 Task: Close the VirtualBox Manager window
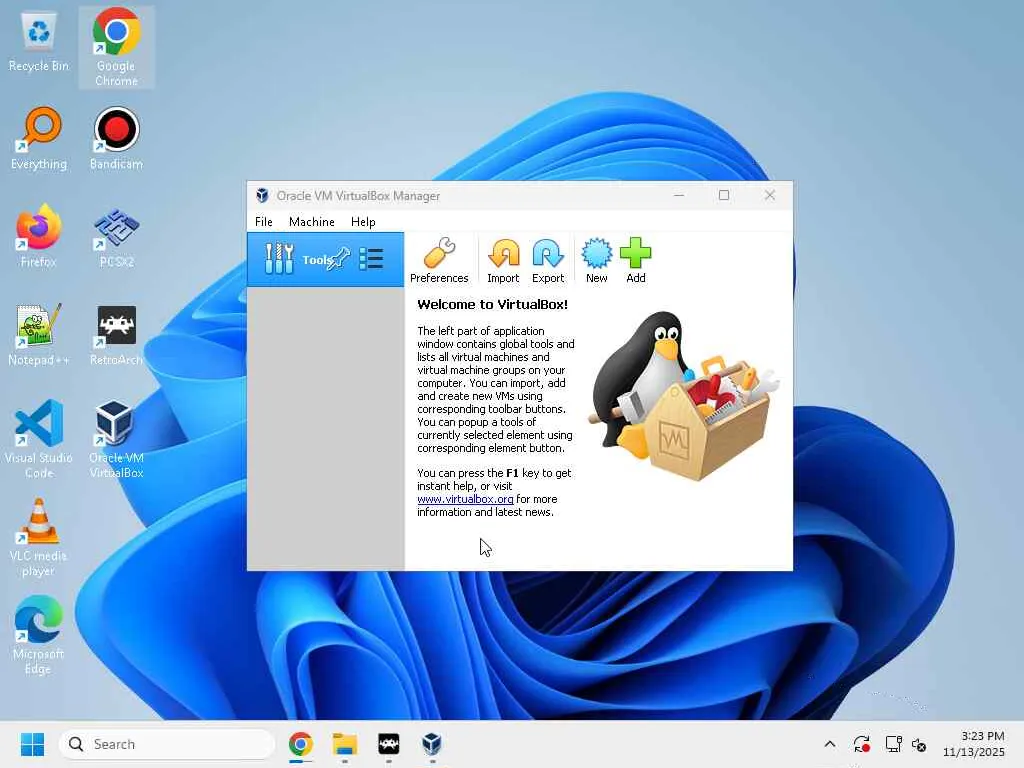pyautogui.click(x=770, y=195)
